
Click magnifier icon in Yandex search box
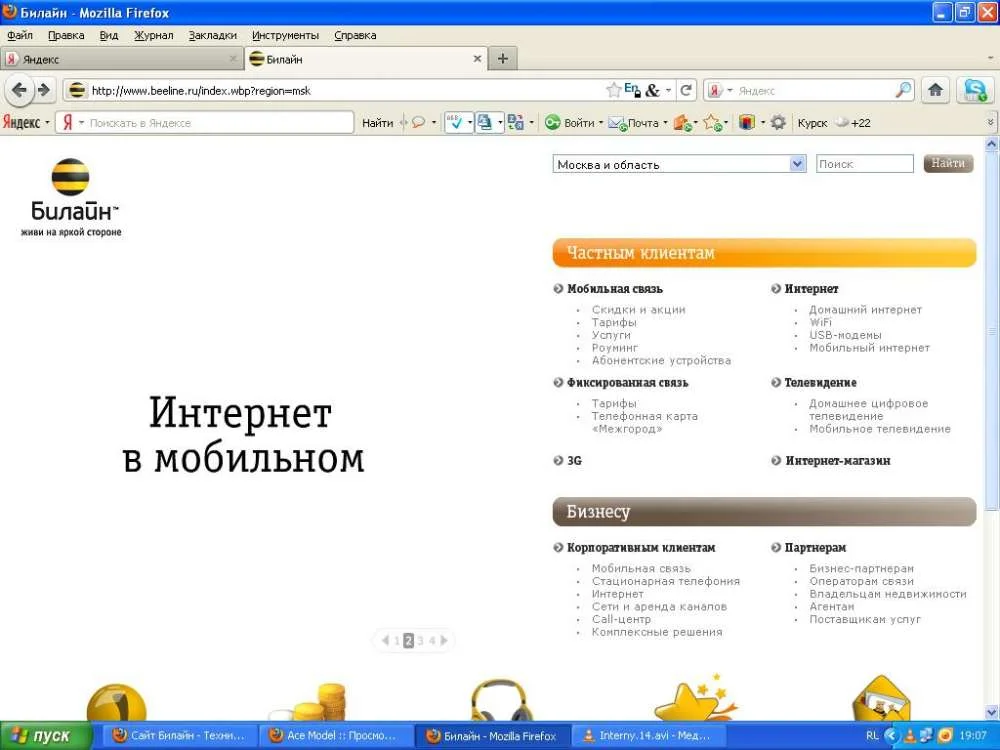click(x=903, y=90)
